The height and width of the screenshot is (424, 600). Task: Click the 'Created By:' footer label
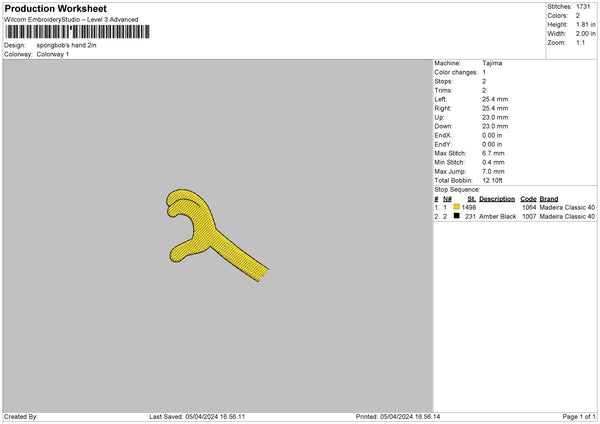click(x=21, y=417)
